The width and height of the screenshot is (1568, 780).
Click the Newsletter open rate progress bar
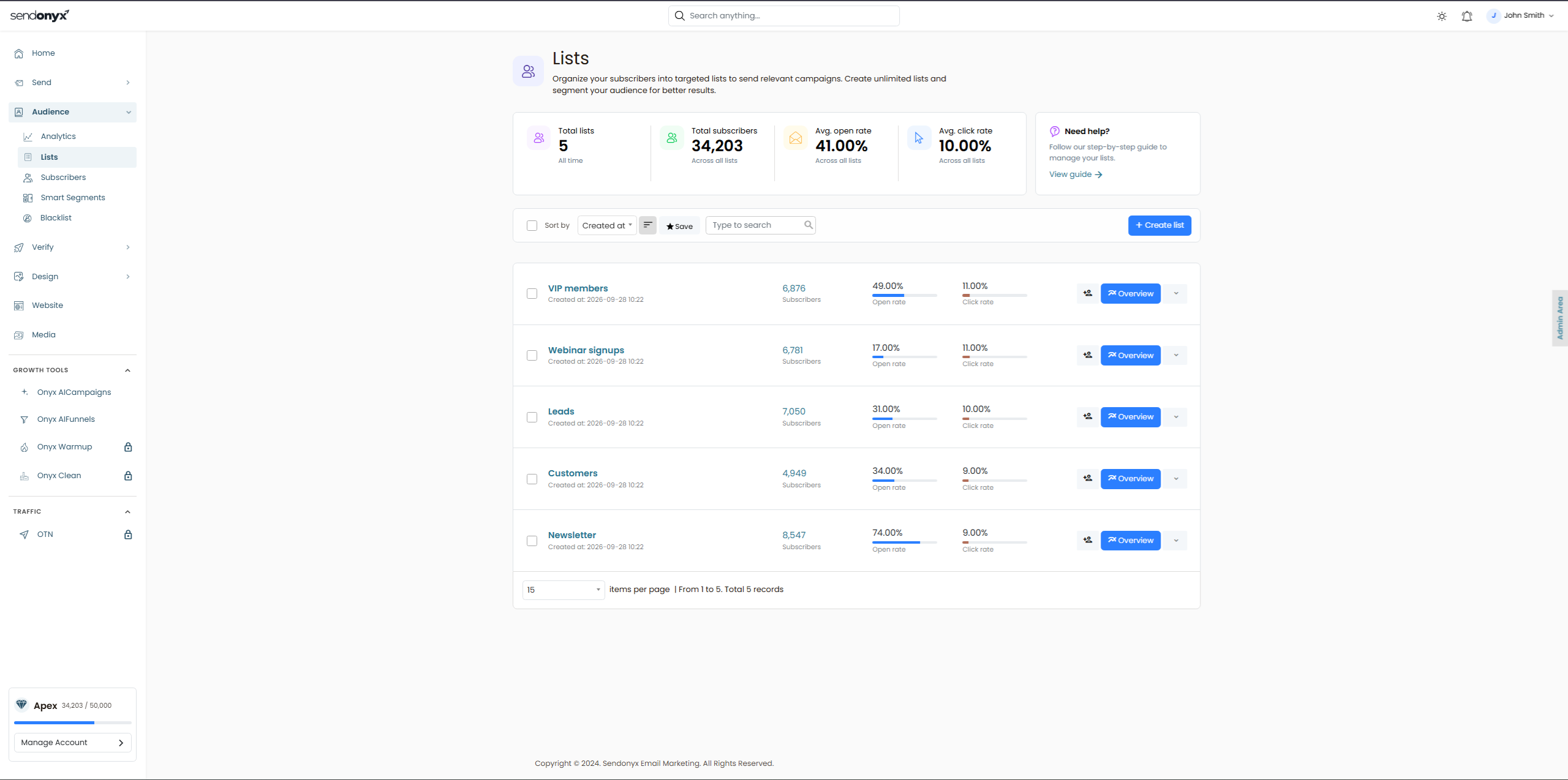[905, 542]
